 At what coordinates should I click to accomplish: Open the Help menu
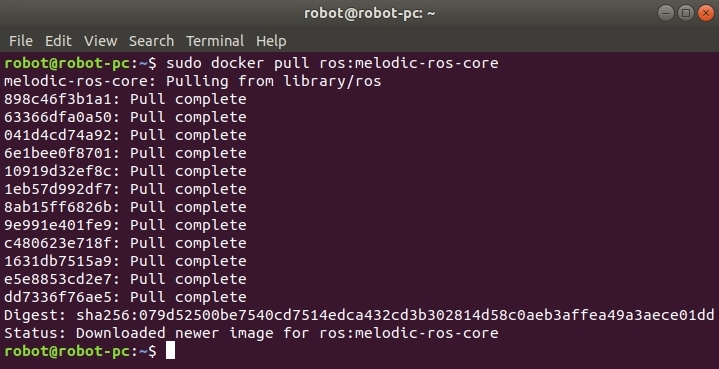(271, 41)
